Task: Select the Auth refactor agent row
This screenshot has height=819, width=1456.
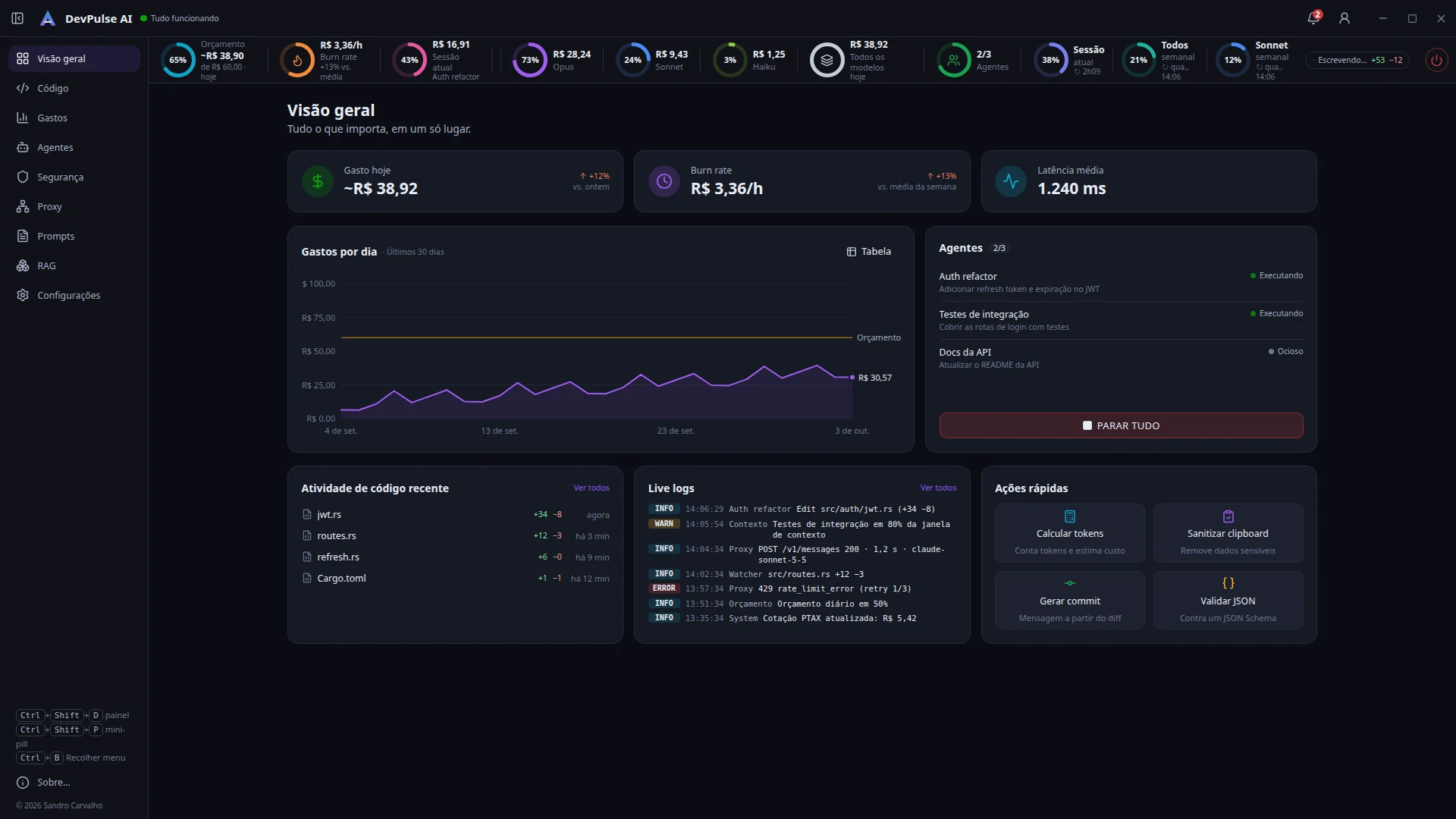Action: tap(1121, 282)
